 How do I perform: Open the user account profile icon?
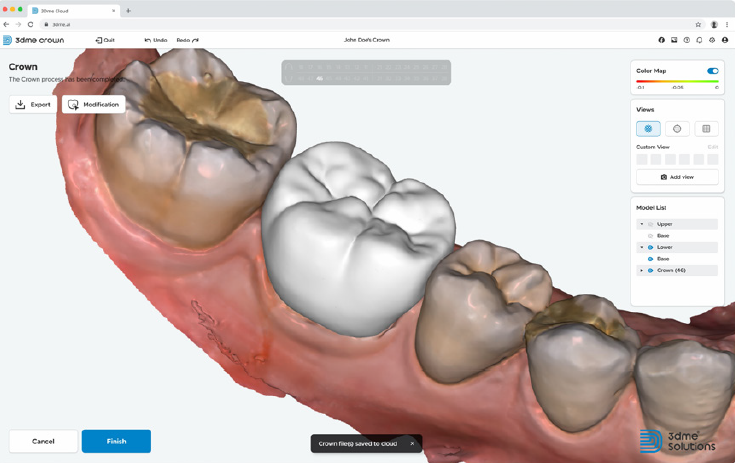point(725,40)
